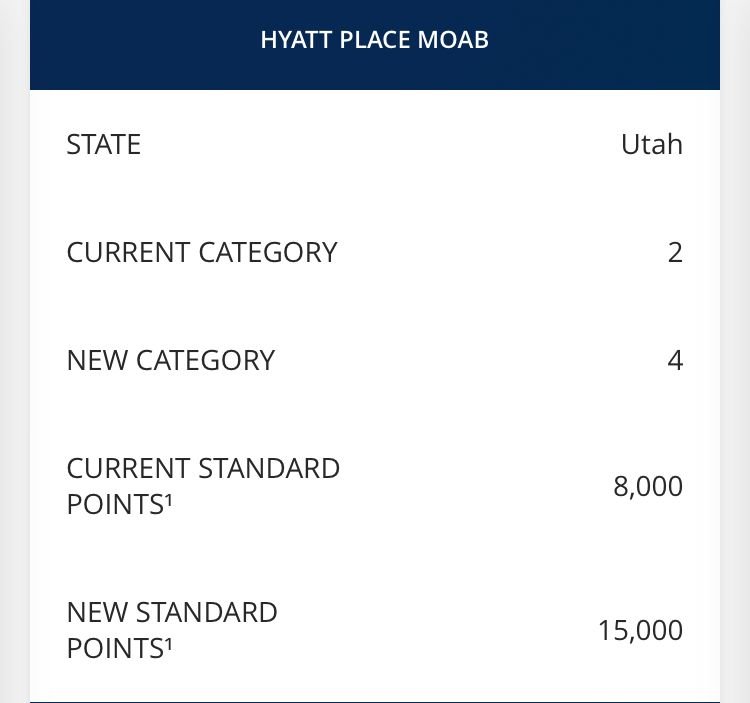Viewport: 750px width, 703px height.
Task: Click the 8,000 points value
Action: click(648, 486)
